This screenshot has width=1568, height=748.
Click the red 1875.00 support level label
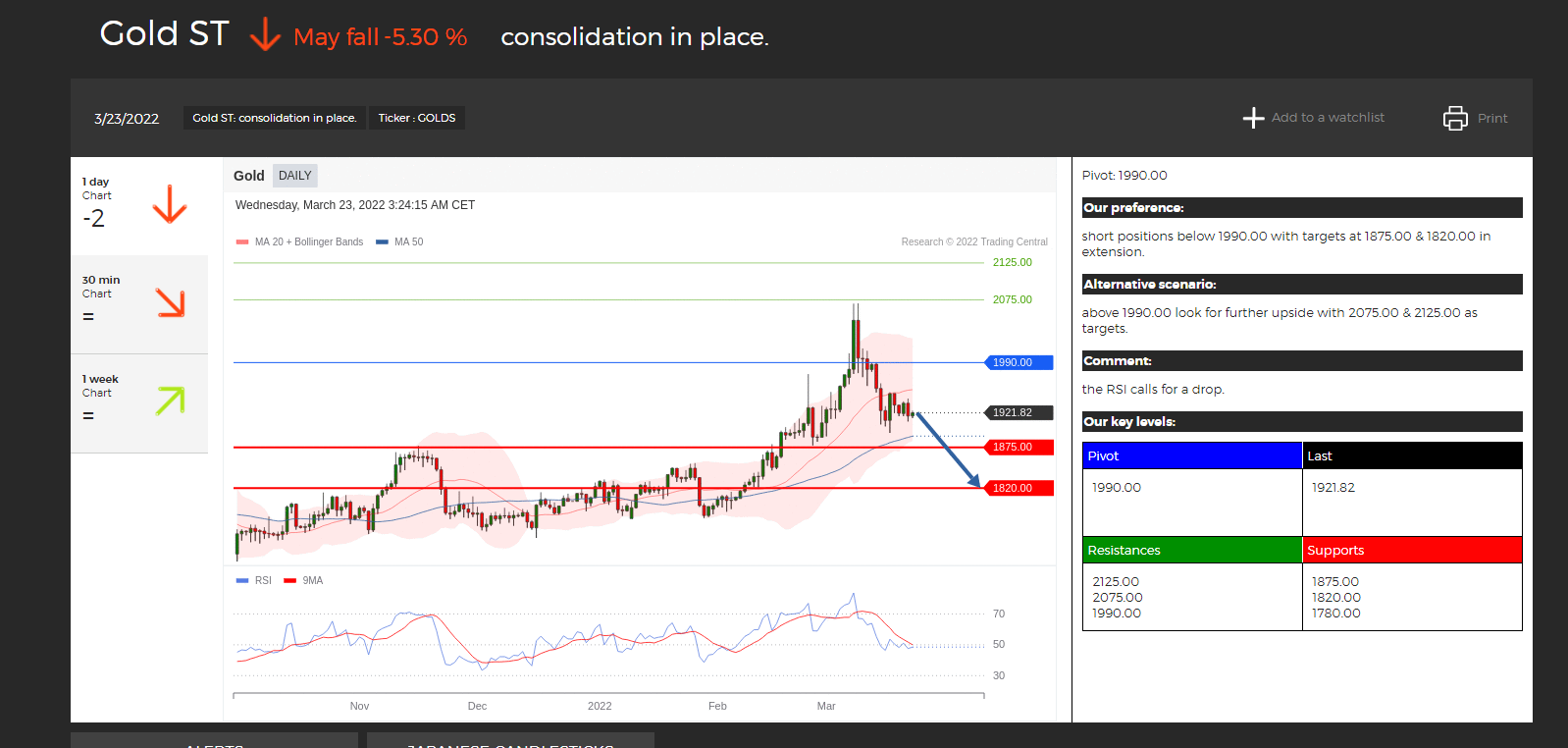tap(1019, 447)
